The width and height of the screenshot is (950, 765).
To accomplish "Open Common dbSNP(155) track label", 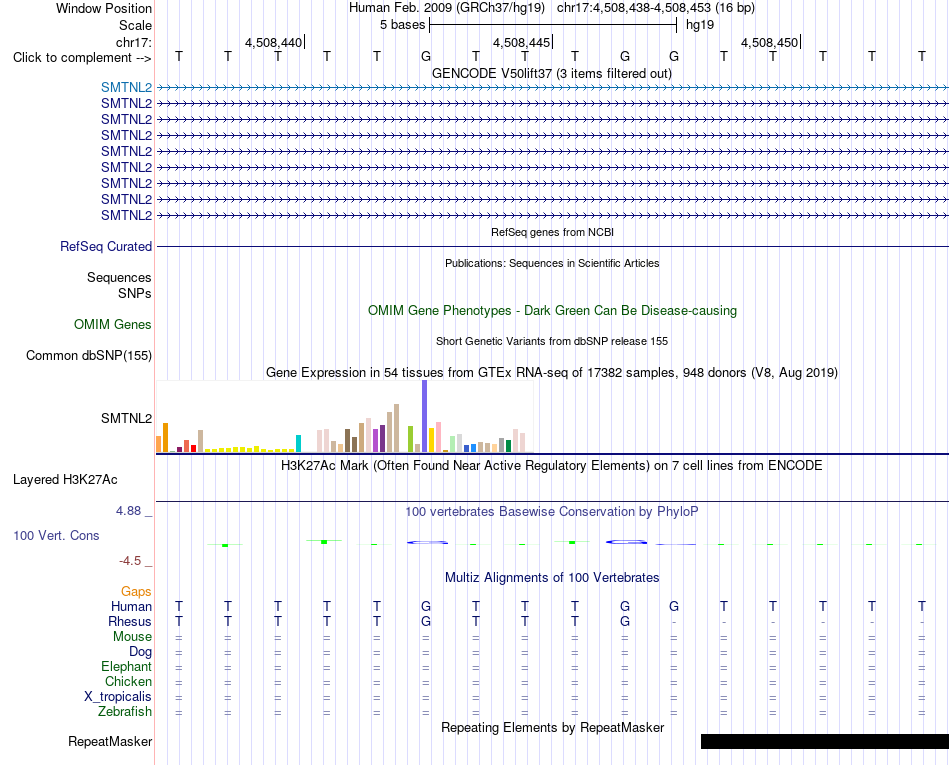I will coord(89,356).
